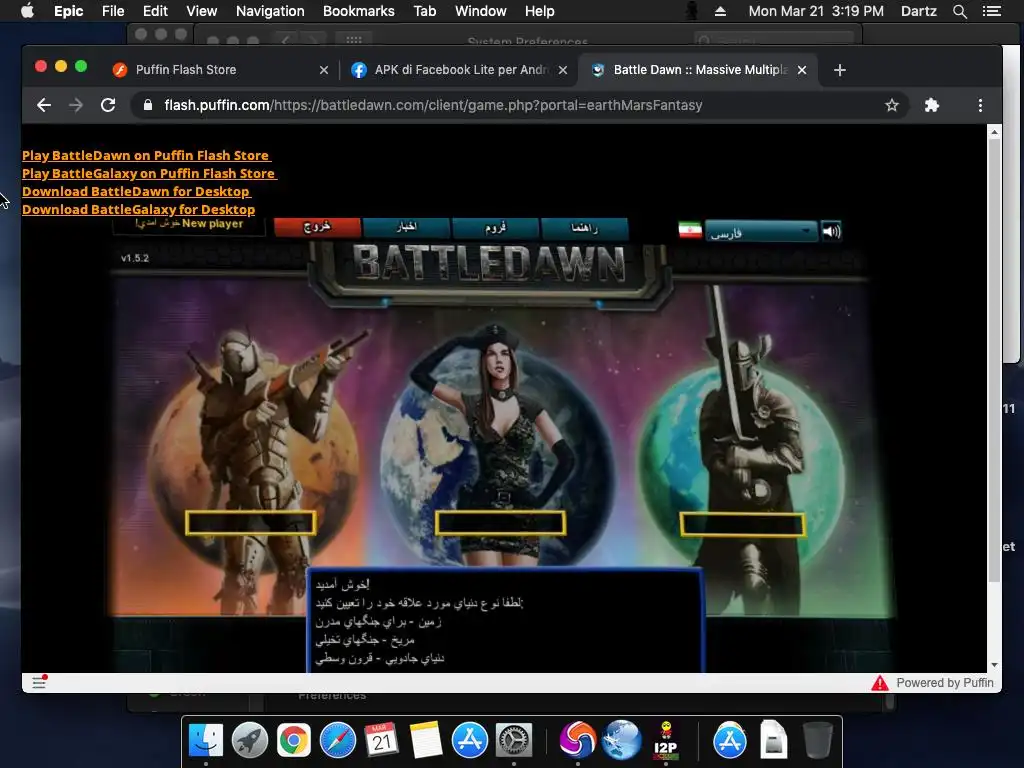1024x768 pixels.
Task: Launch Safari from the Dock
Action: click(x=338, y=741)
